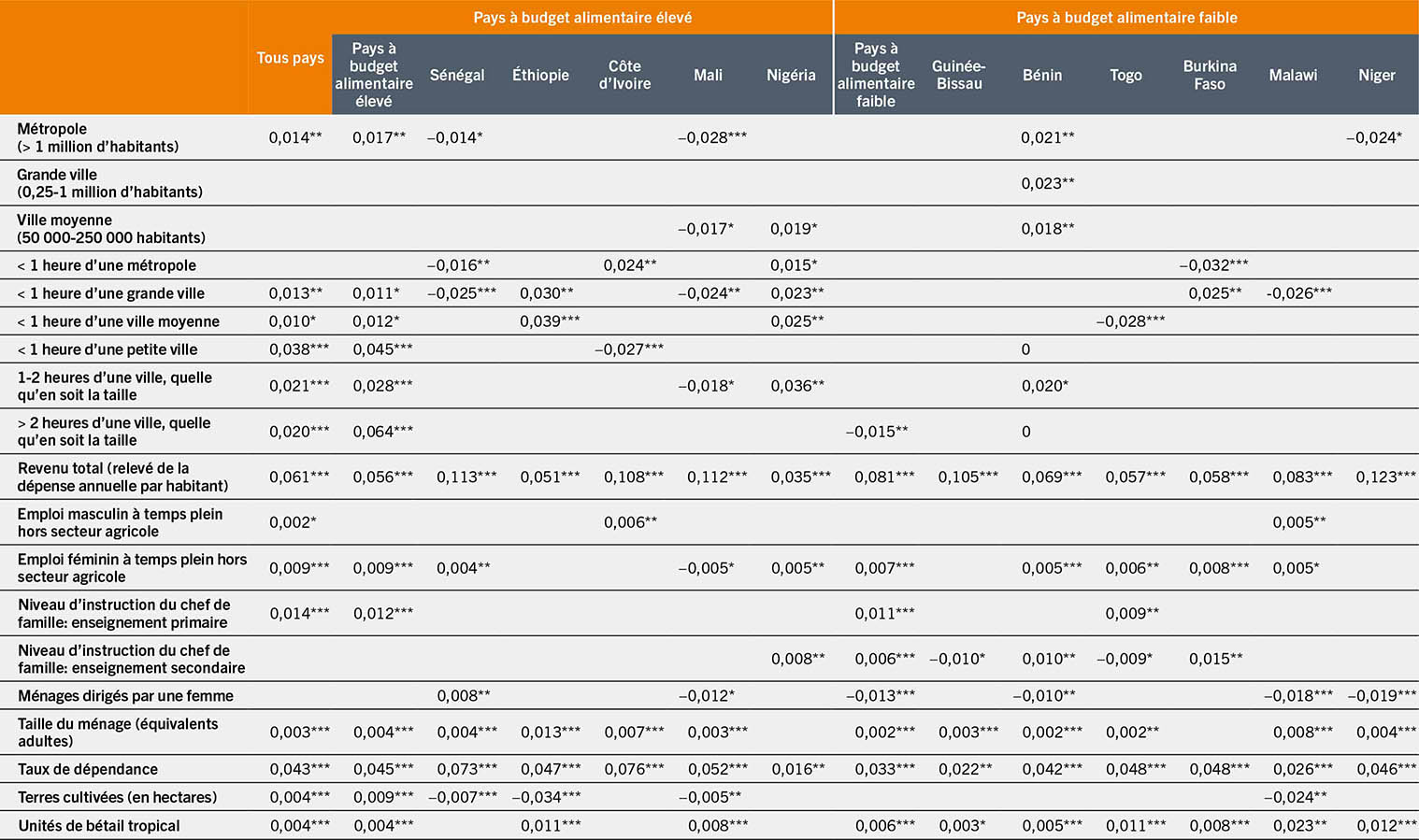
Task: Click the orange 'Pays à budget alimentaire élevé' group header
Action: 582,18
